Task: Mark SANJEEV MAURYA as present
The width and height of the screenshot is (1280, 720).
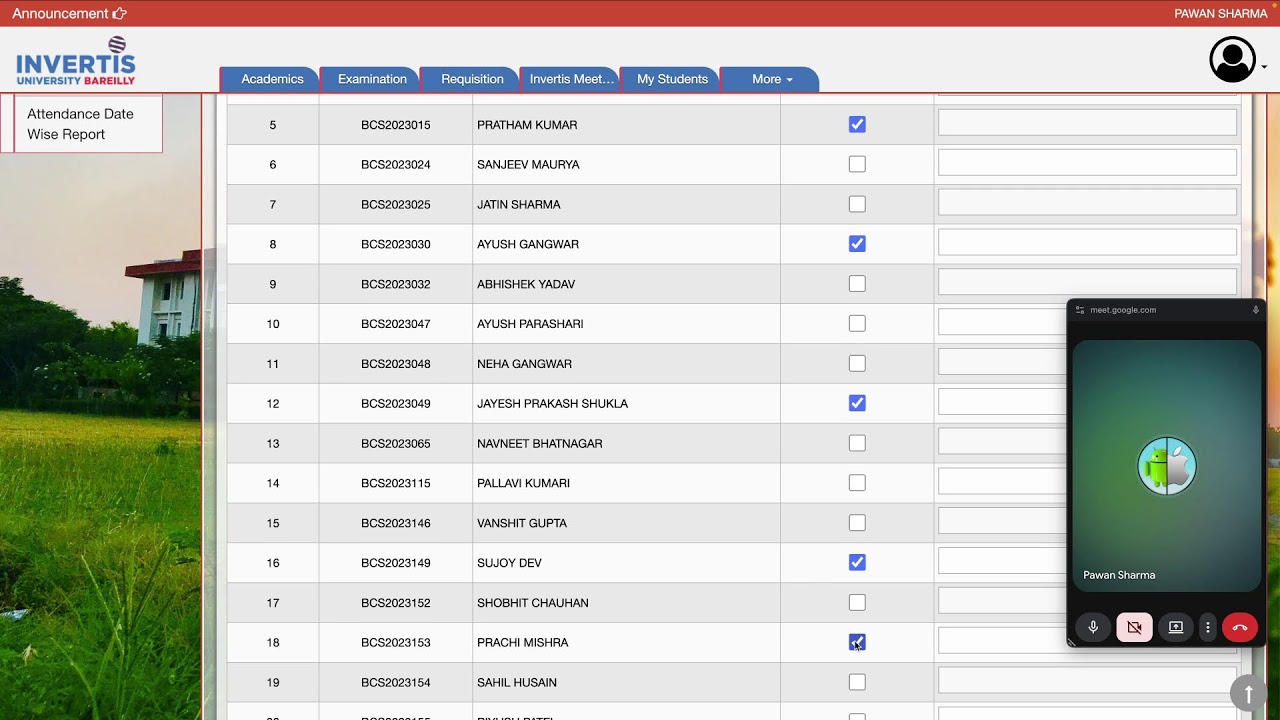Action: point(857,164)
